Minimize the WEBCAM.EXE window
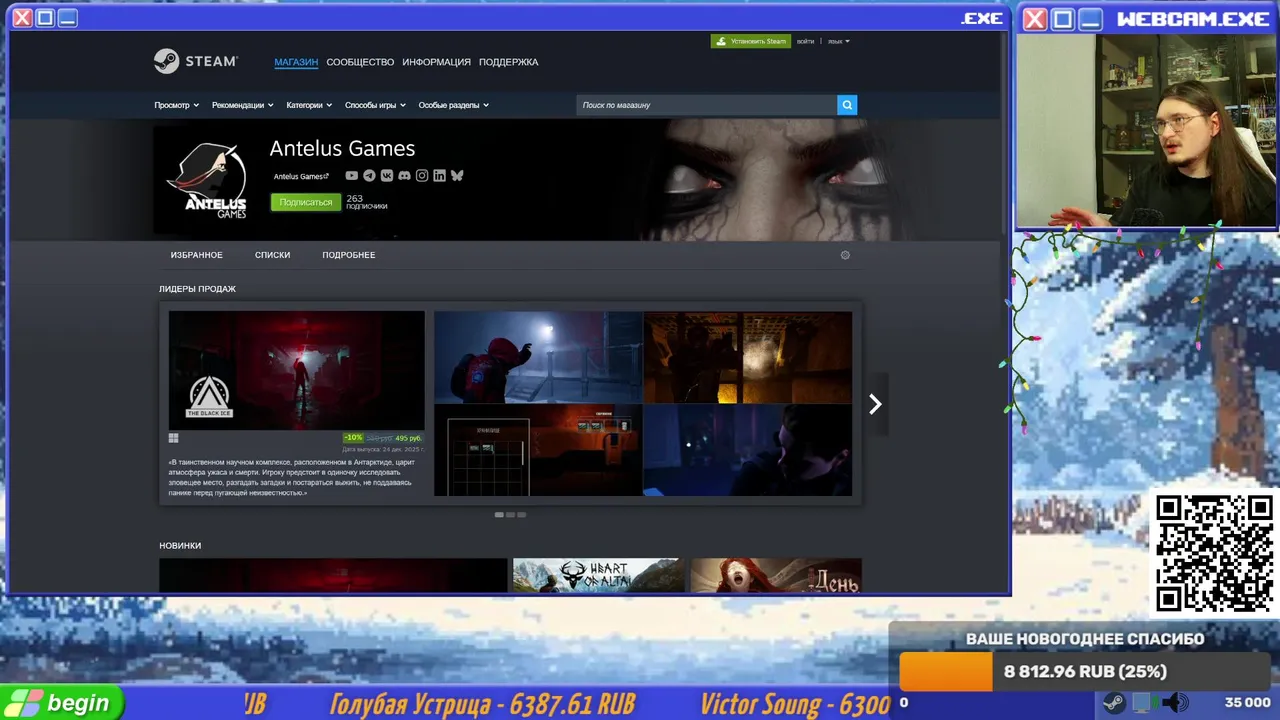1280x720 pixels. [1091, 18]
